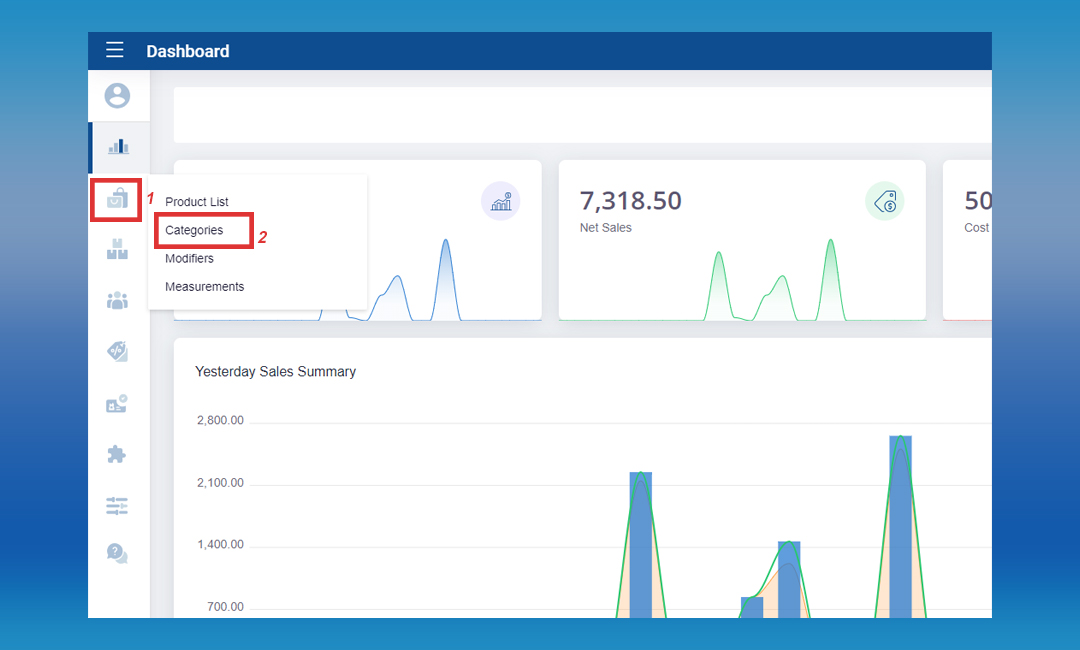This screenshot has width=1080, height=650.
Task: Click the 7,318.50 Net Sales value
Action: click(x=630, y=201)
